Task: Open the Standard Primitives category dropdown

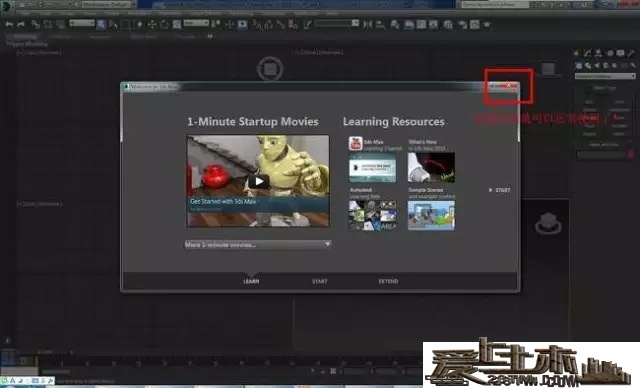Action: pos(605,76)
